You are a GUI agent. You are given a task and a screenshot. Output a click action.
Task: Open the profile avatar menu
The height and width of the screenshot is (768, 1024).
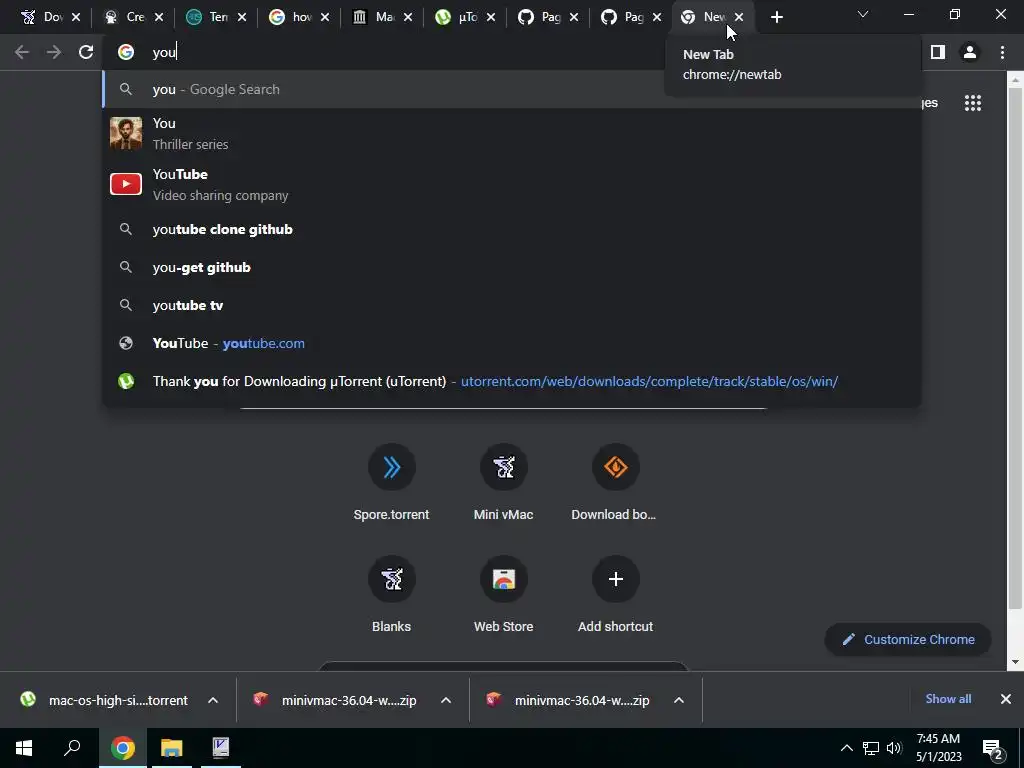pos(970,52)
